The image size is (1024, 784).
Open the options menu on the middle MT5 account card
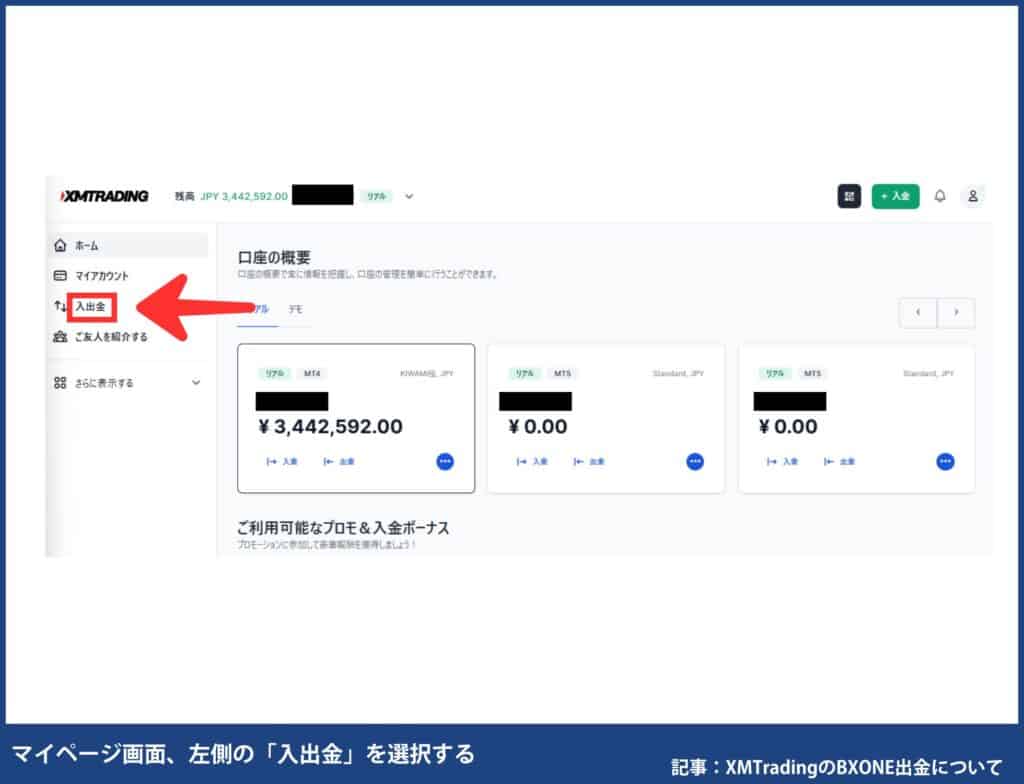pyautogui.click(x=694, y=461)
